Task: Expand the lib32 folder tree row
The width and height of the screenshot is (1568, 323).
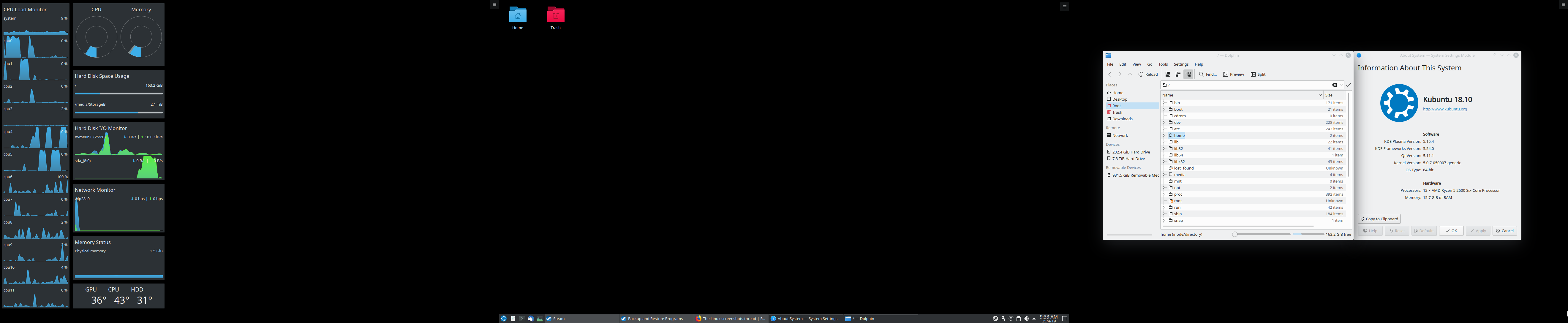Action: pyautogui.click(x=1164, y=148)
